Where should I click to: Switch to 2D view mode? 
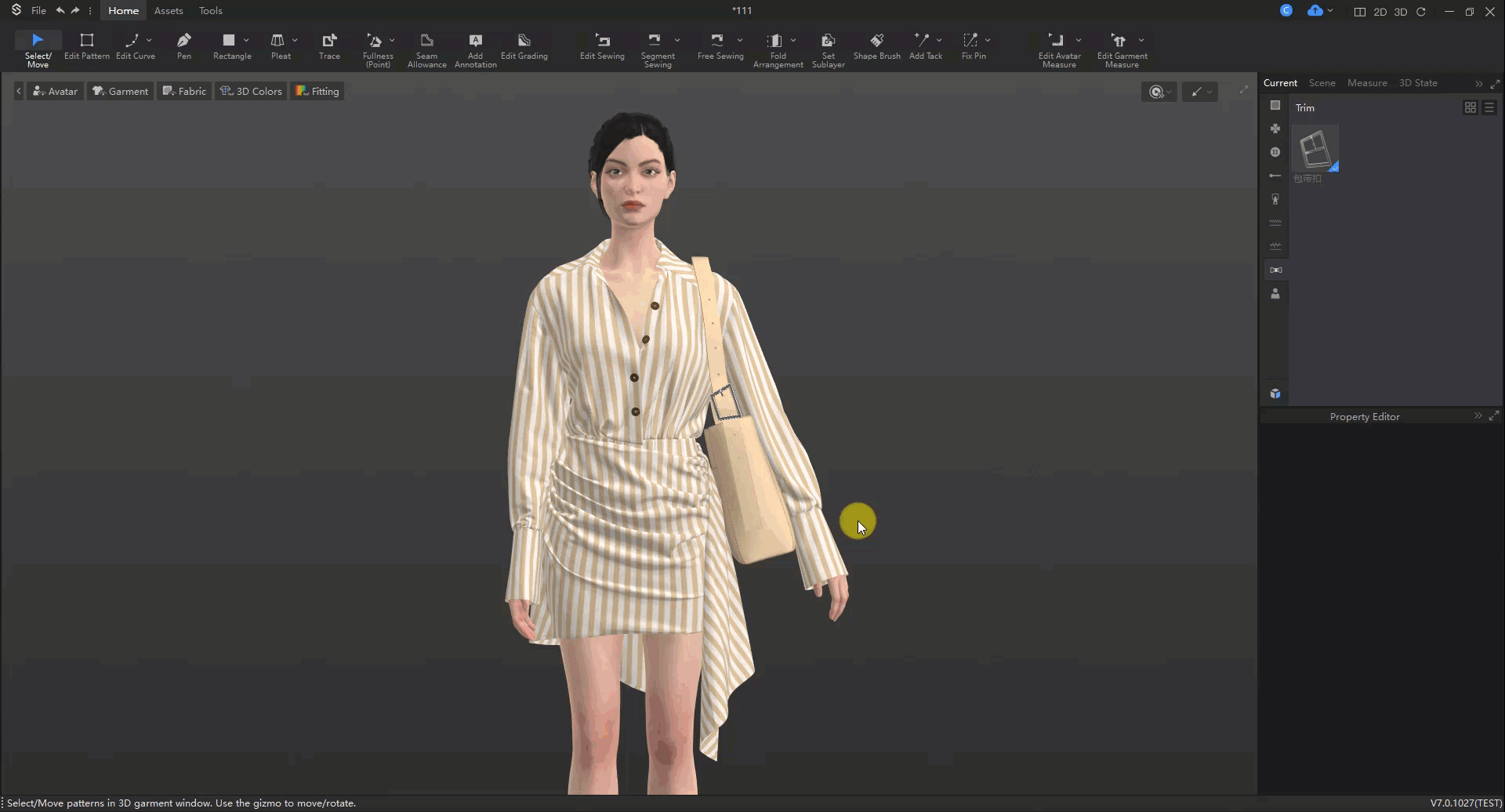[x=1380, y=12]
